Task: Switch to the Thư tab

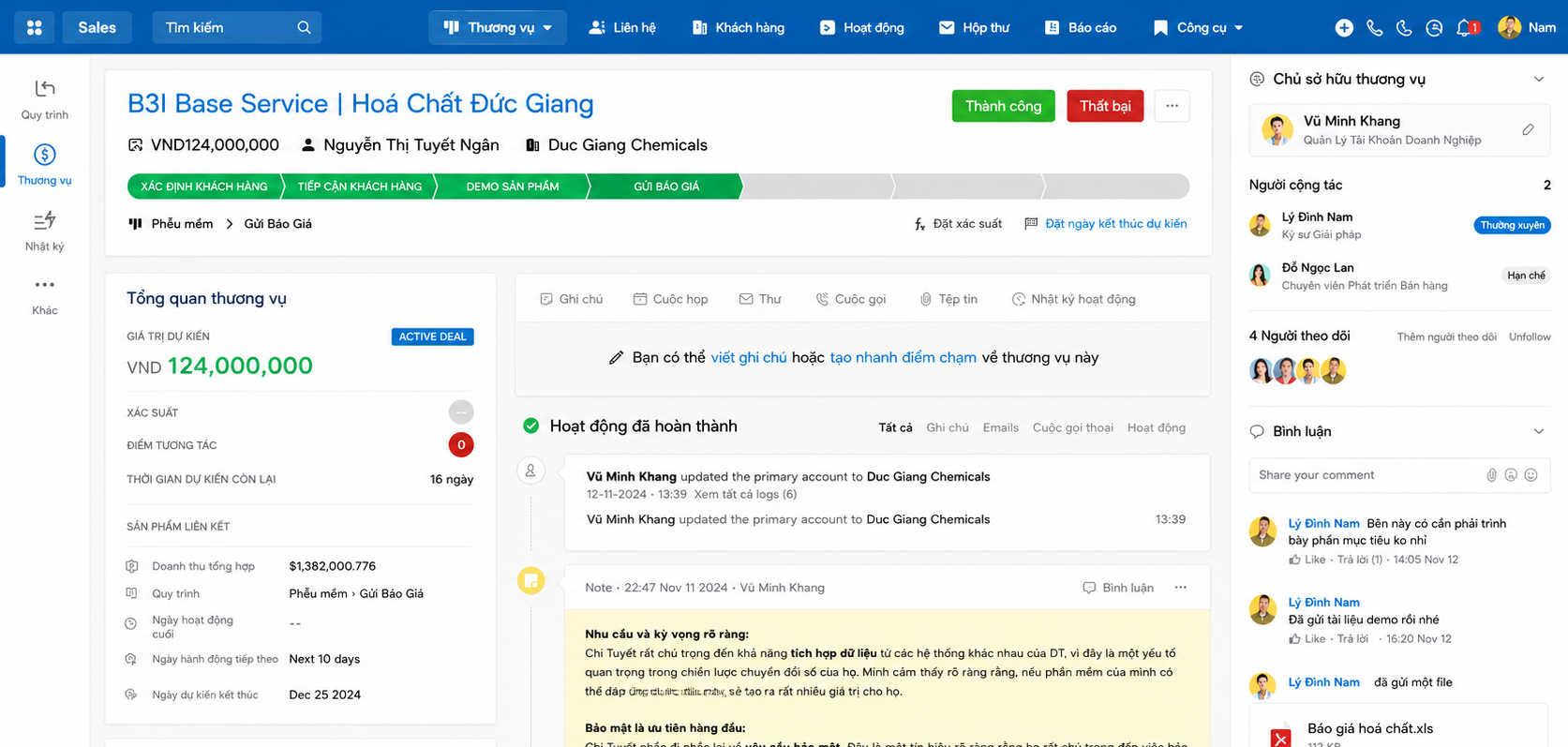Action: 760,299
